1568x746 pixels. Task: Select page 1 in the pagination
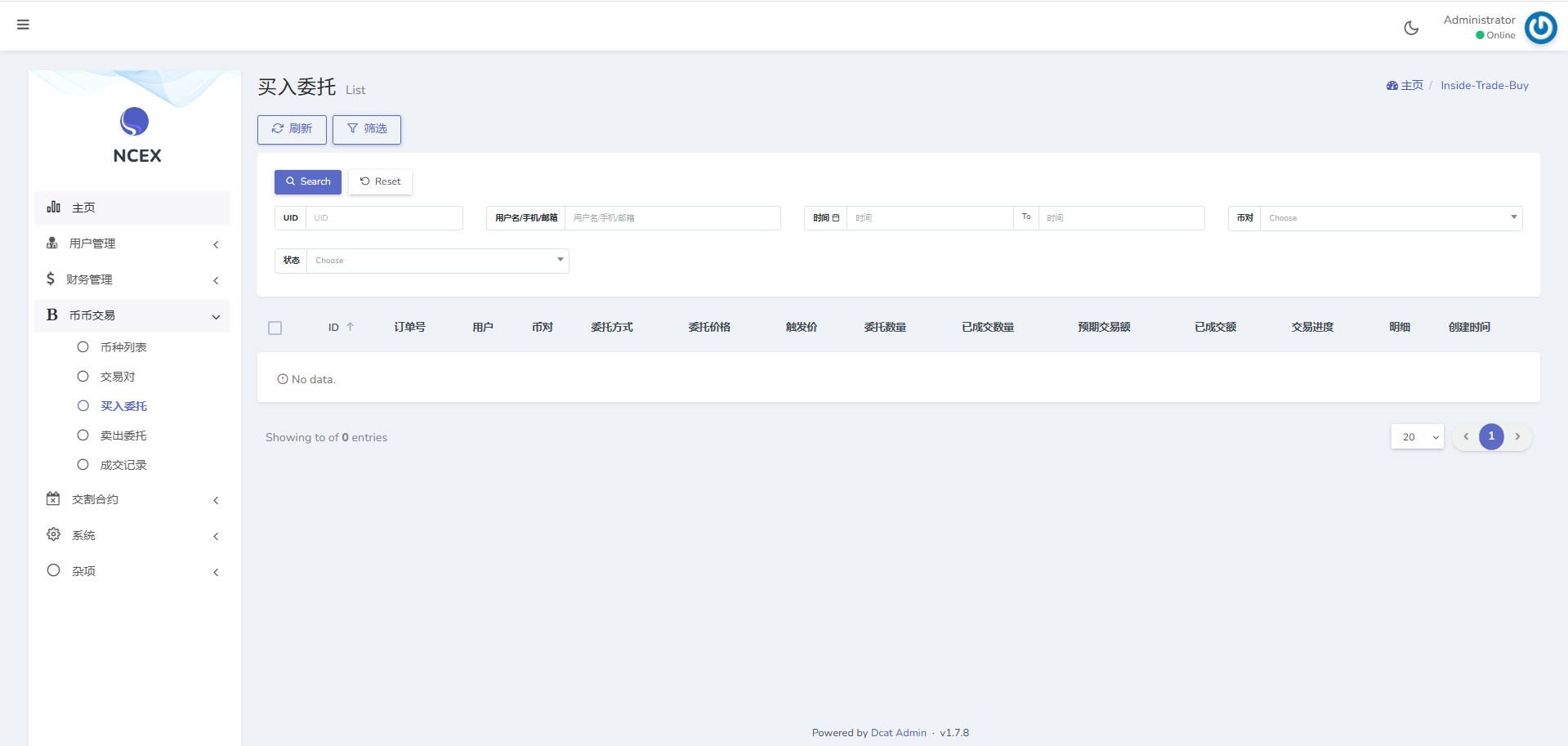point(1491,436)
